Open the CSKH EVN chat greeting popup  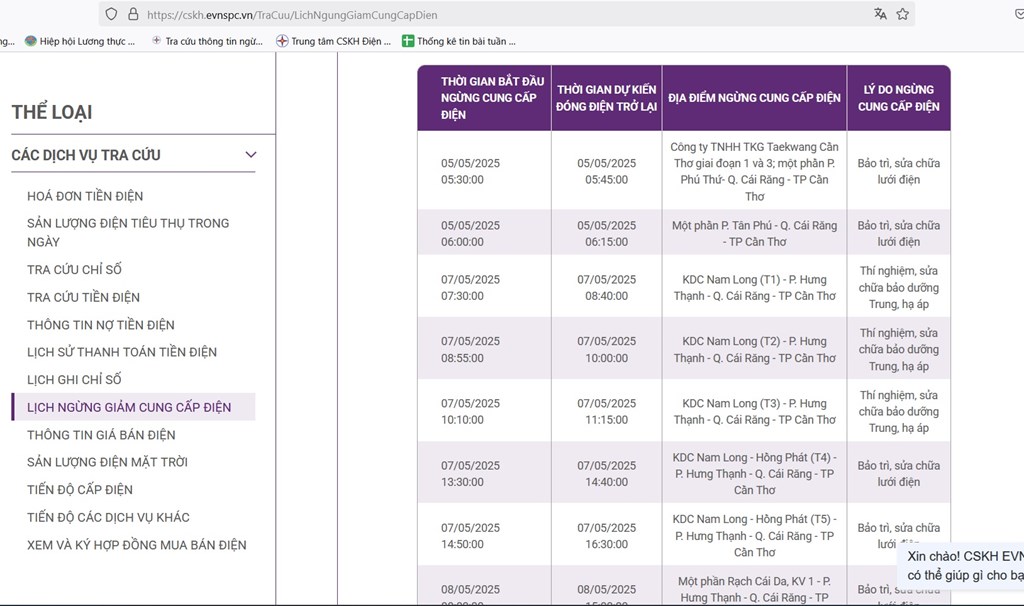point(964,566)
